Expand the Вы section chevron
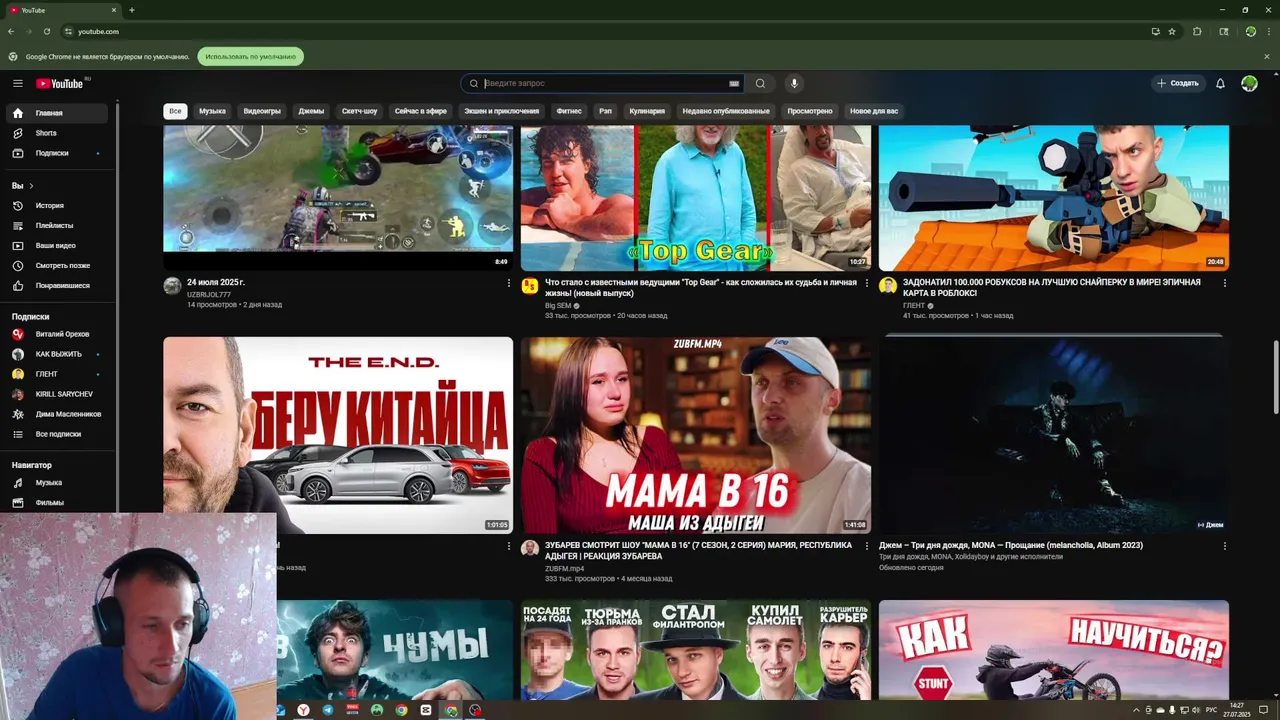The image size is (1280, 720). (x=31, y=185)
